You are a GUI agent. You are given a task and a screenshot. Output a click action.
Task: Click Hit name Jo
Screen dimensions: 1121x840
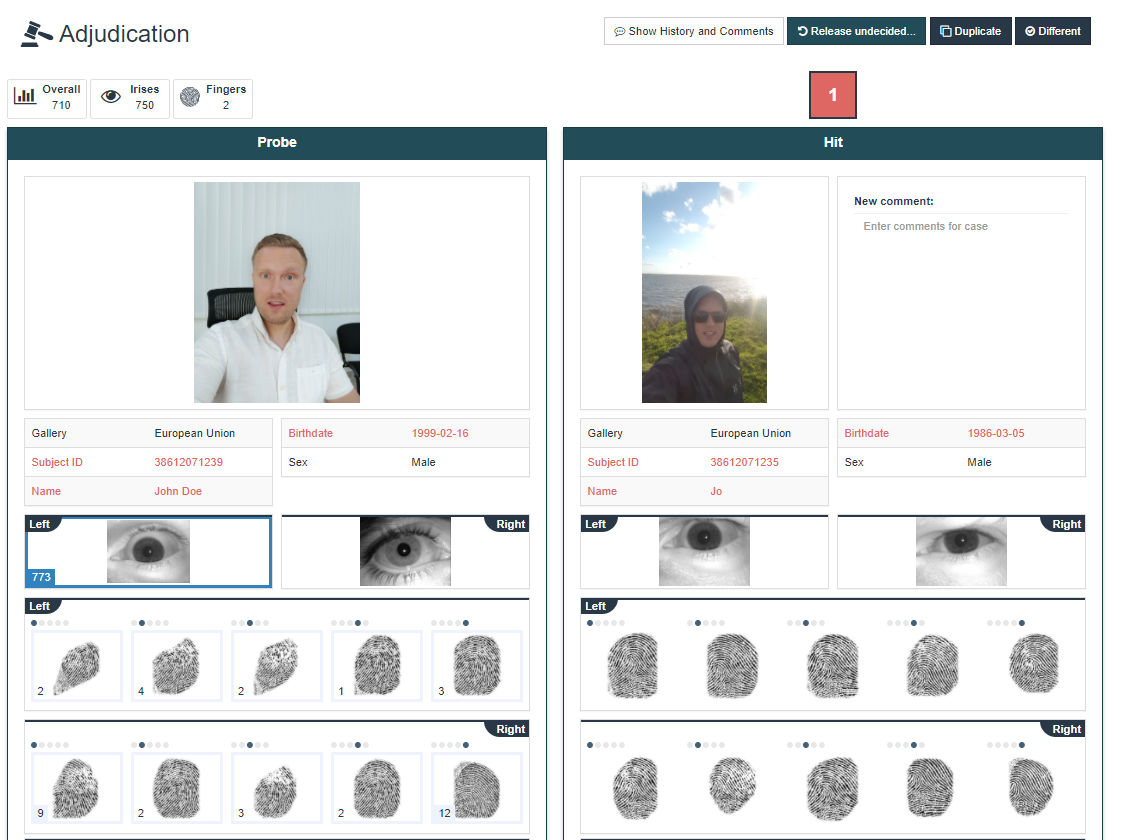(x=716, y=491)
